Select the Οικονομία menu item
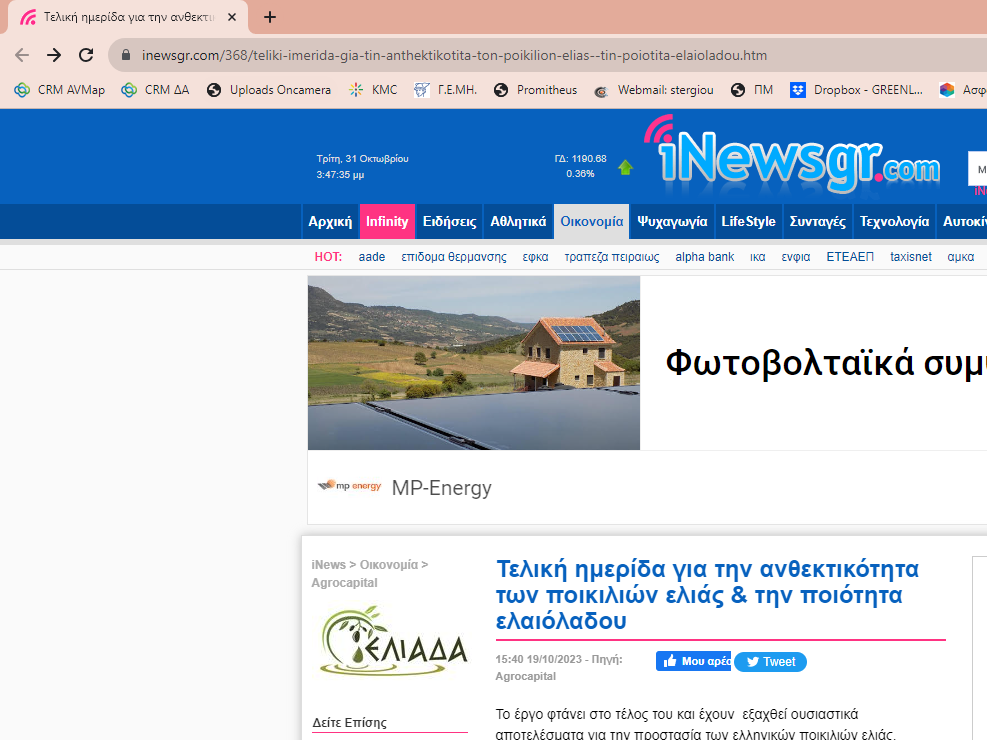The width and height of the screenshot is (987, 740). tap(591, 222)
